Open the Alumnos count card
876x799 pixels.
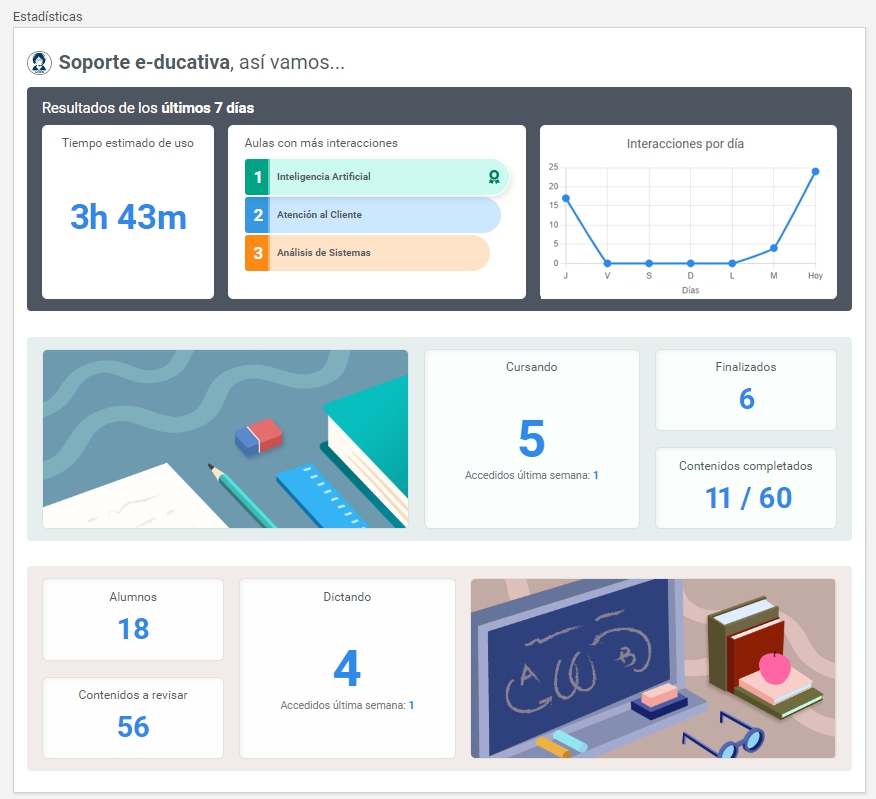tap(133, 619)
